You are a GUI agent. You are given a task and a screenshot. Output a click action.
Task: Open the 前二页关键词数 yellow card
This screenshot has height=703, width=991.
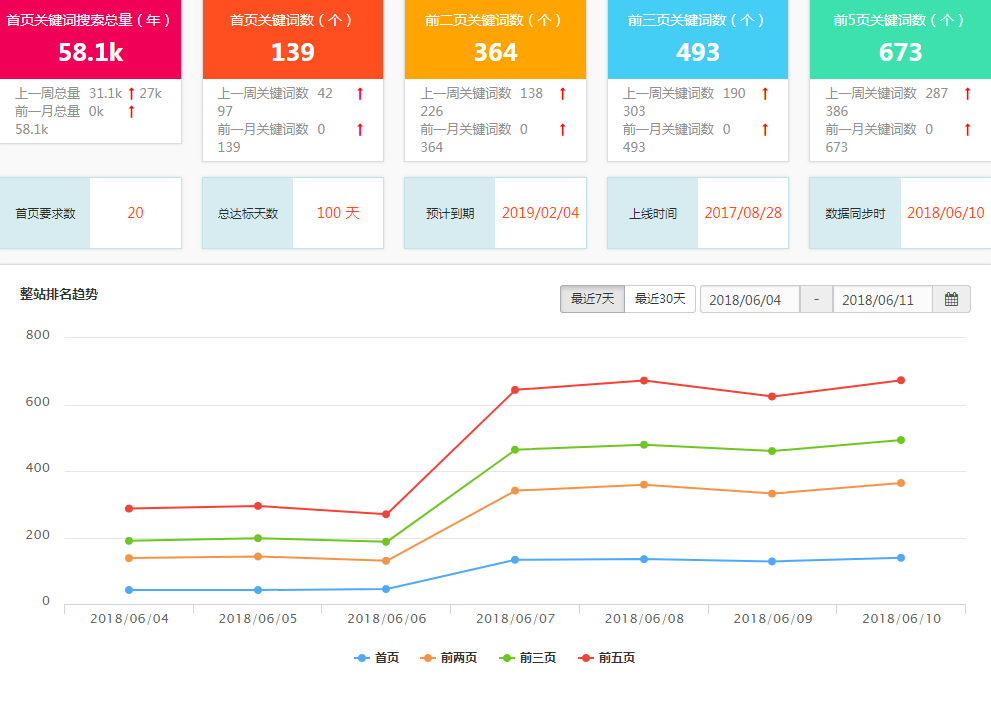click(x=495, y=40)
